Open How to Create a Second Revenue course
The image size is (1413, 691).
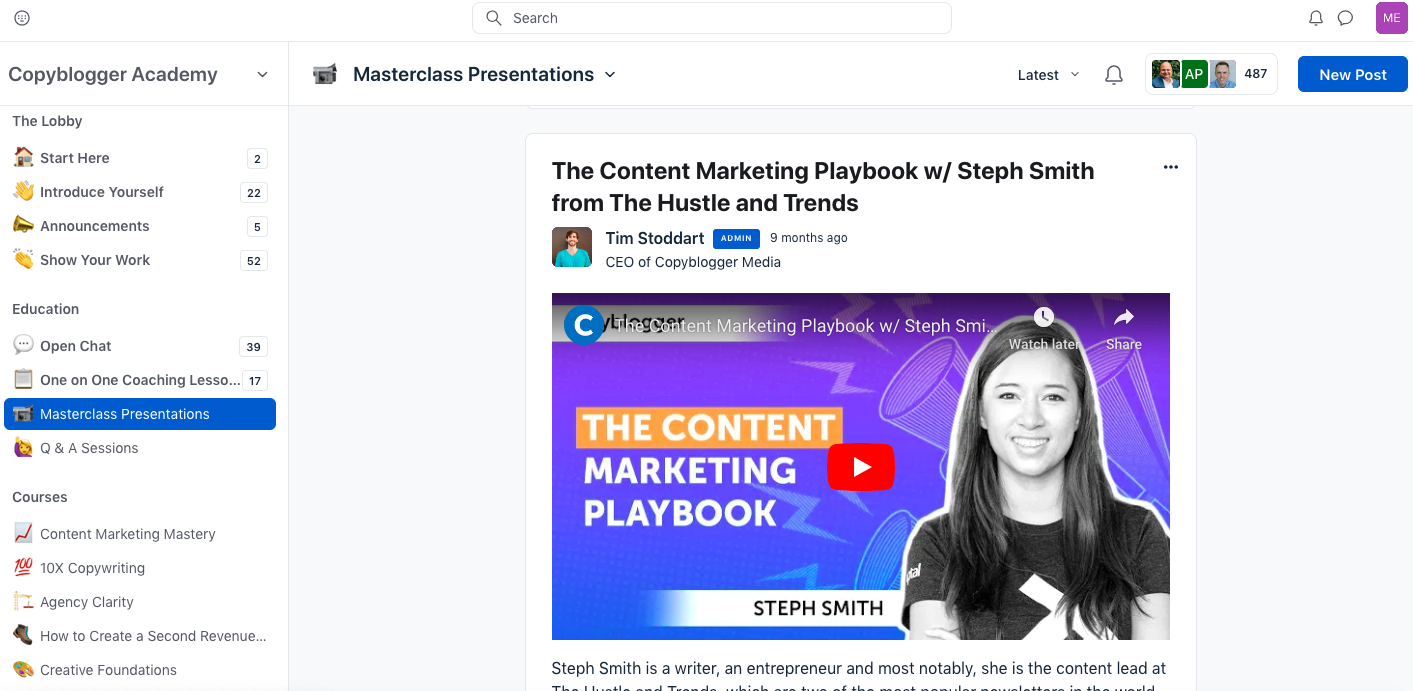click(x=140, y=636)
